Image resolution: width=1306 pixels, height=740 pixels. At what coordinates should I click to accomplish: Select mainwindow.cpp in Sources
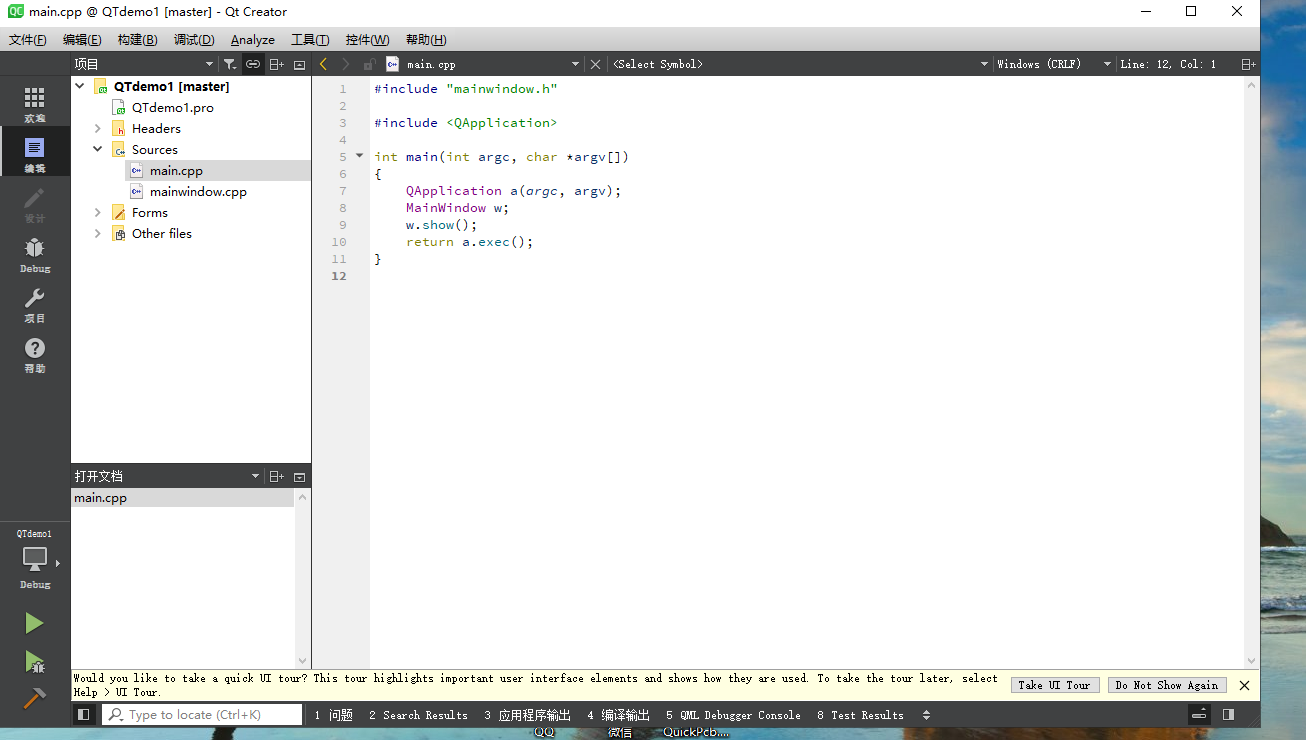(198, 192)
